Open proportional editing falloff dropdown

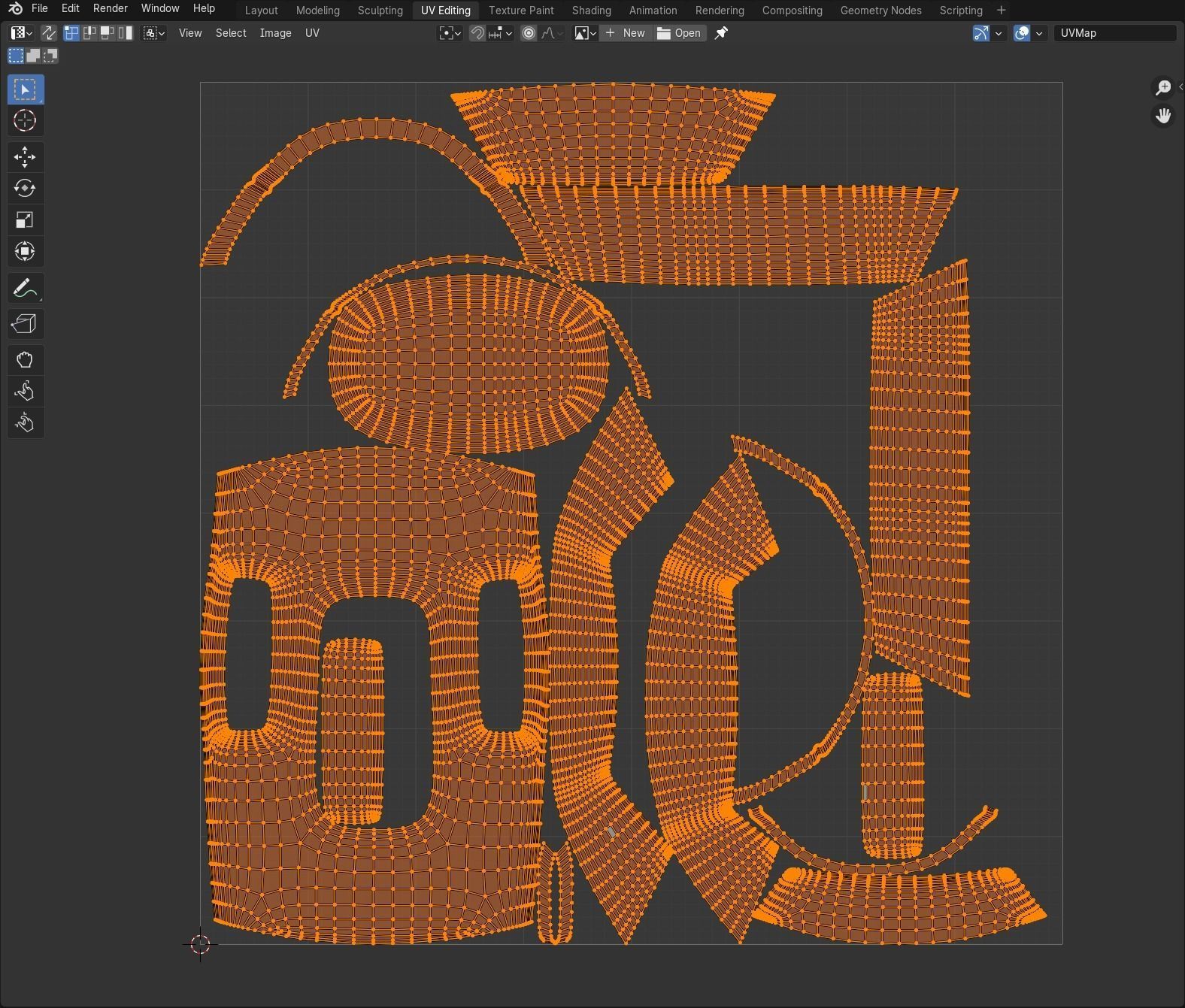[551, 33]
